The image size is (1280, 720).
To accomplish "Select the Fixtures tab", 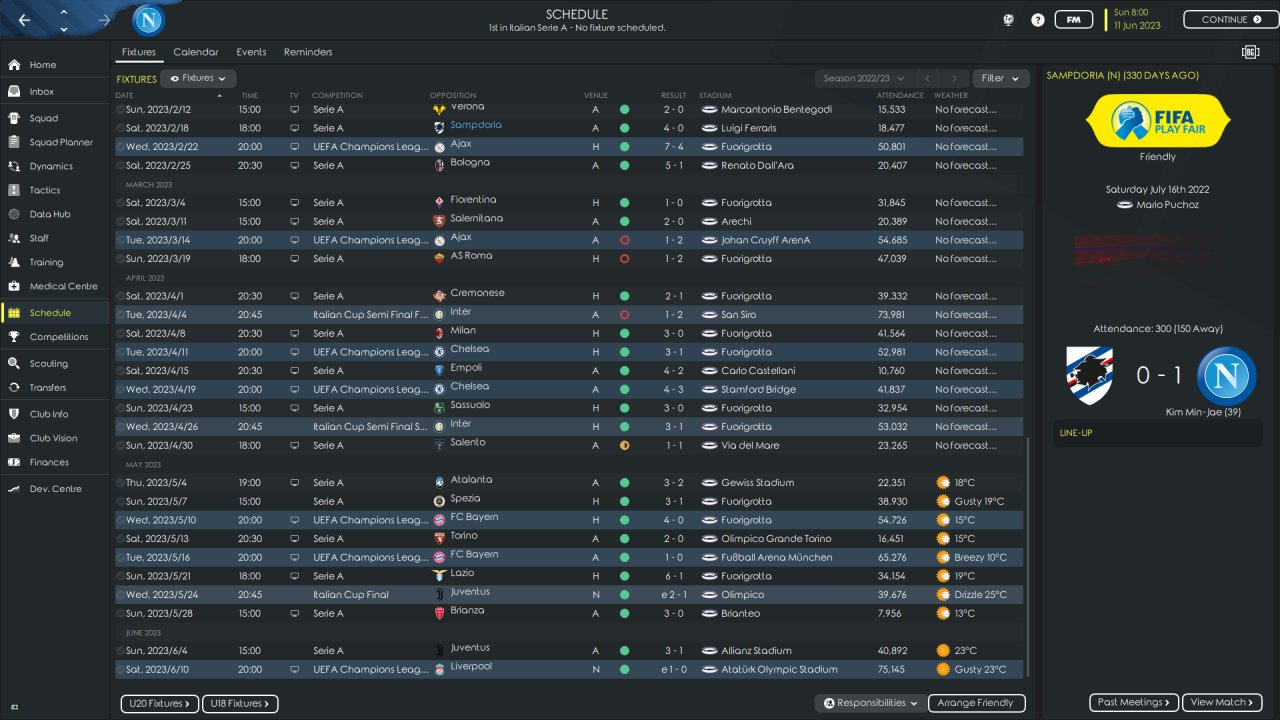I will [139, 52].
